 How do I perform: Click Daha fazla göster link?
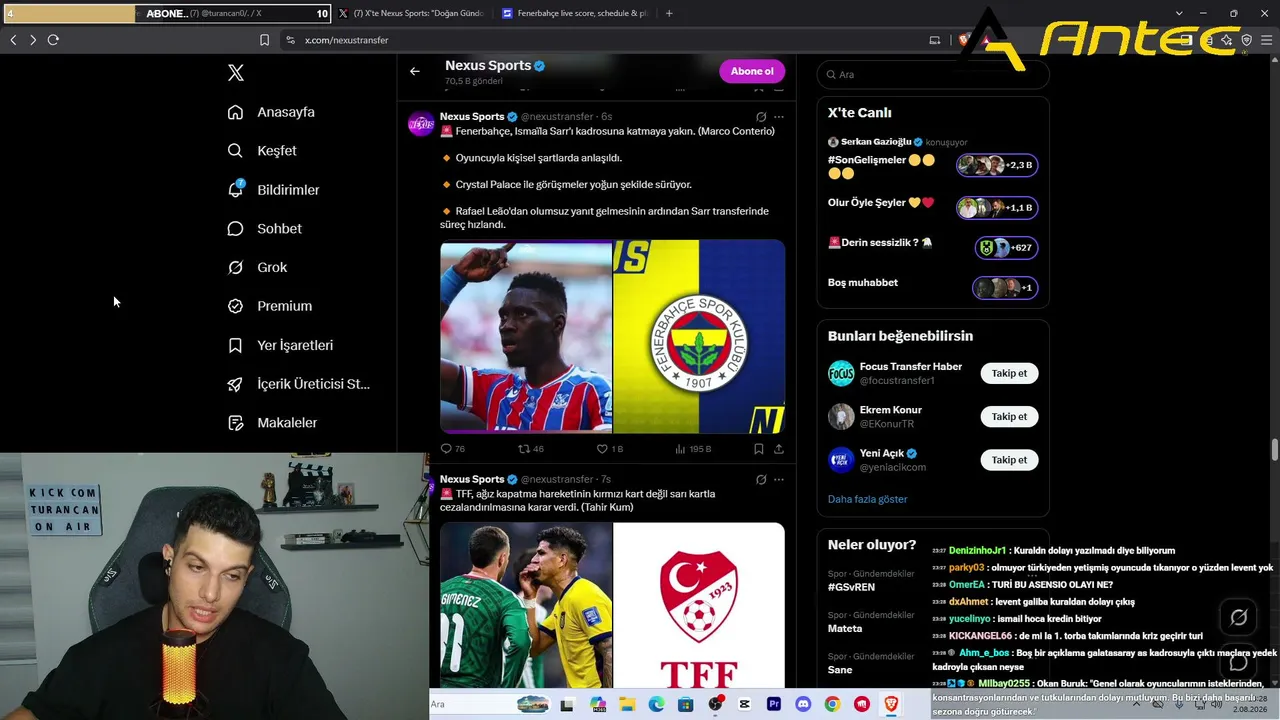[x=868, y=499]
